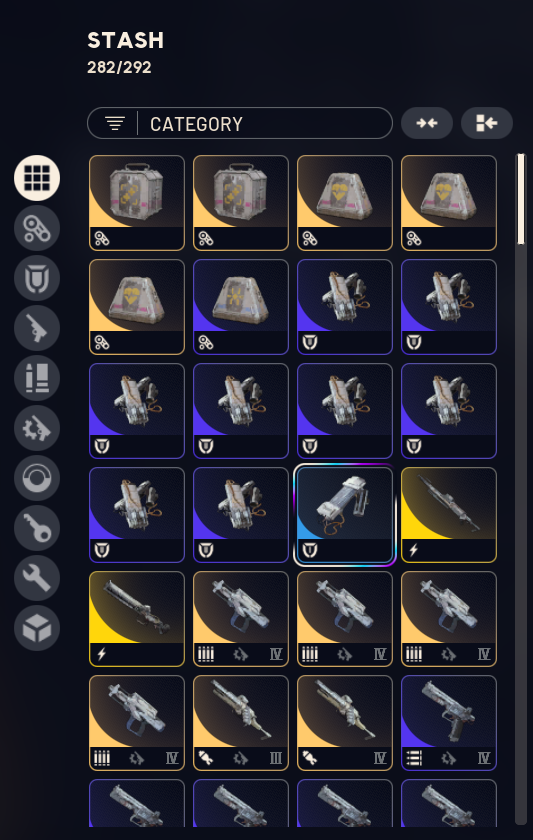Select the ring-shaped category filter icon

coord(37,478)
